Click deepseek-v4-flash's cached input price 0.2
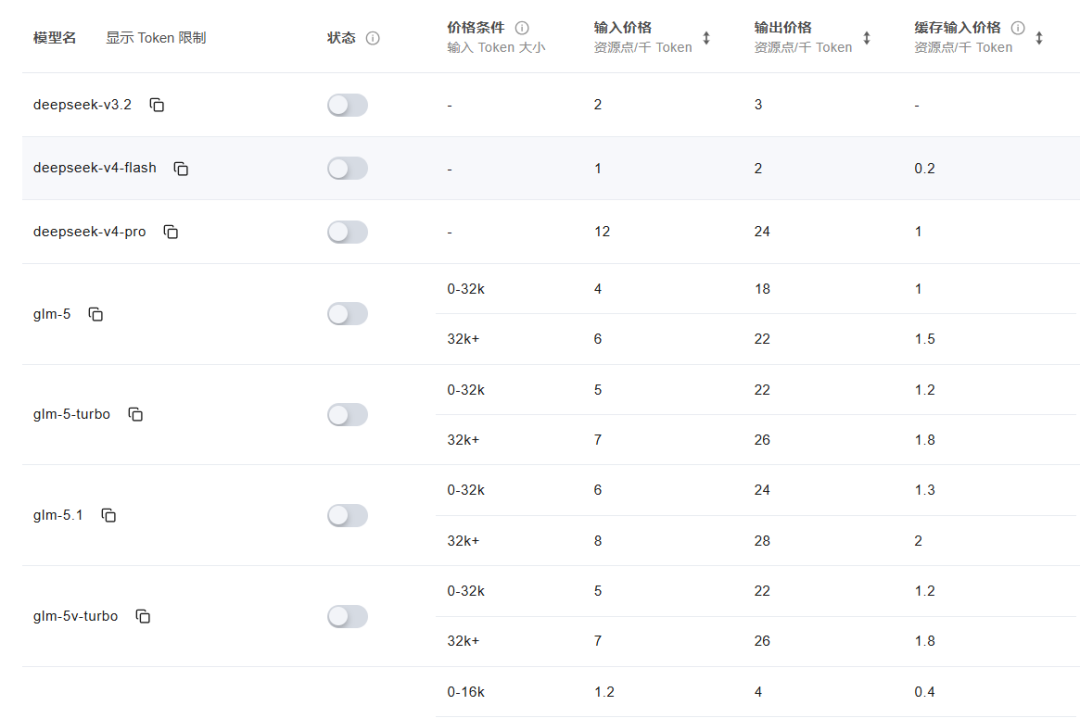The width and height of the screenshot is (1080, 718). click(x=924, y=168)
